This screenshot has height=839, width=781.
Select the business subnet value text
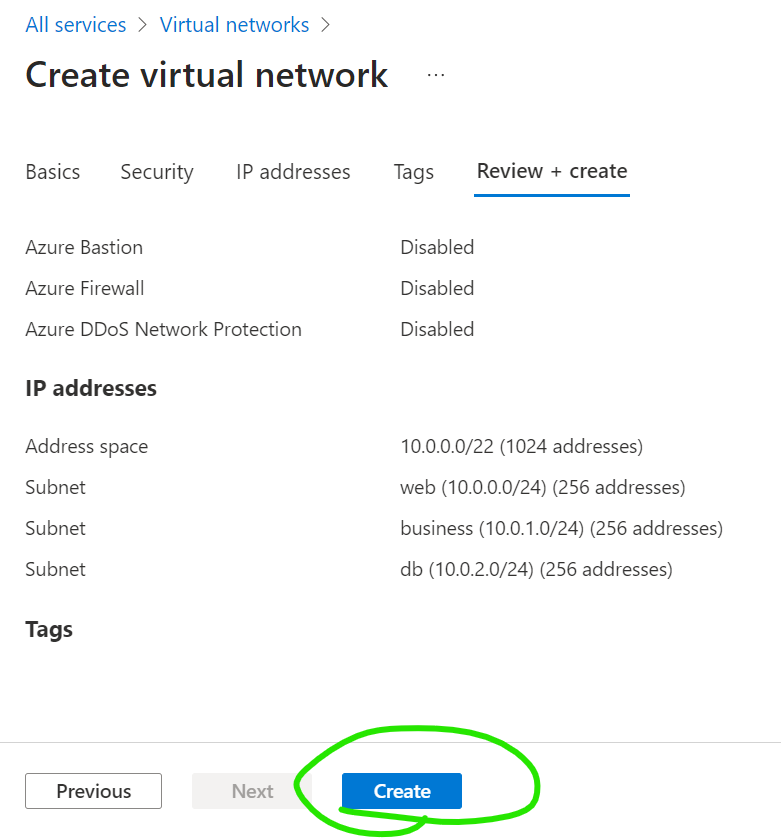pyautogui.click(x=561, y=528)
